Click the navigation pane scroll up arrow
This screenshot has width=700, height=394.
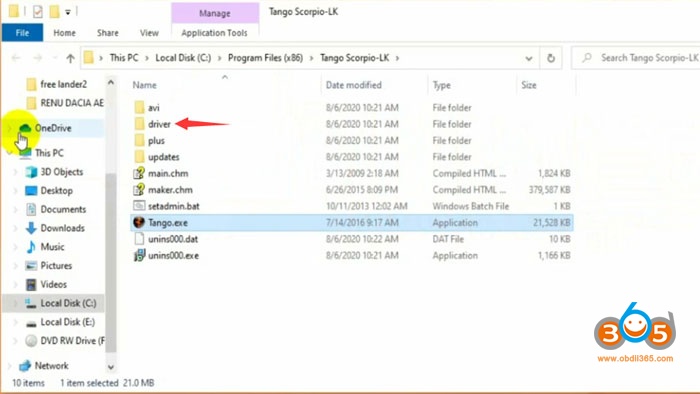click(x=111, y=83)
